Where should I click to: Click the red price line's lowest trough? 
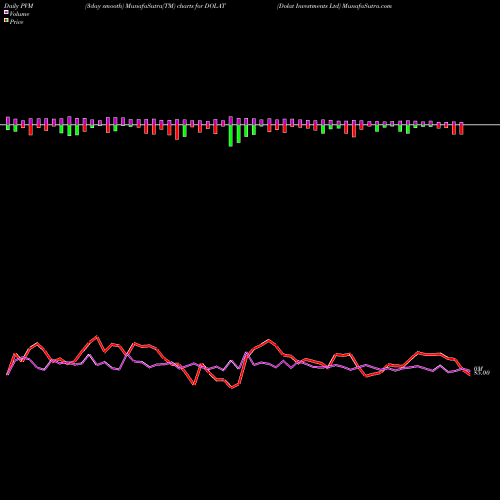pyautogui.click(x=232, y=388)
